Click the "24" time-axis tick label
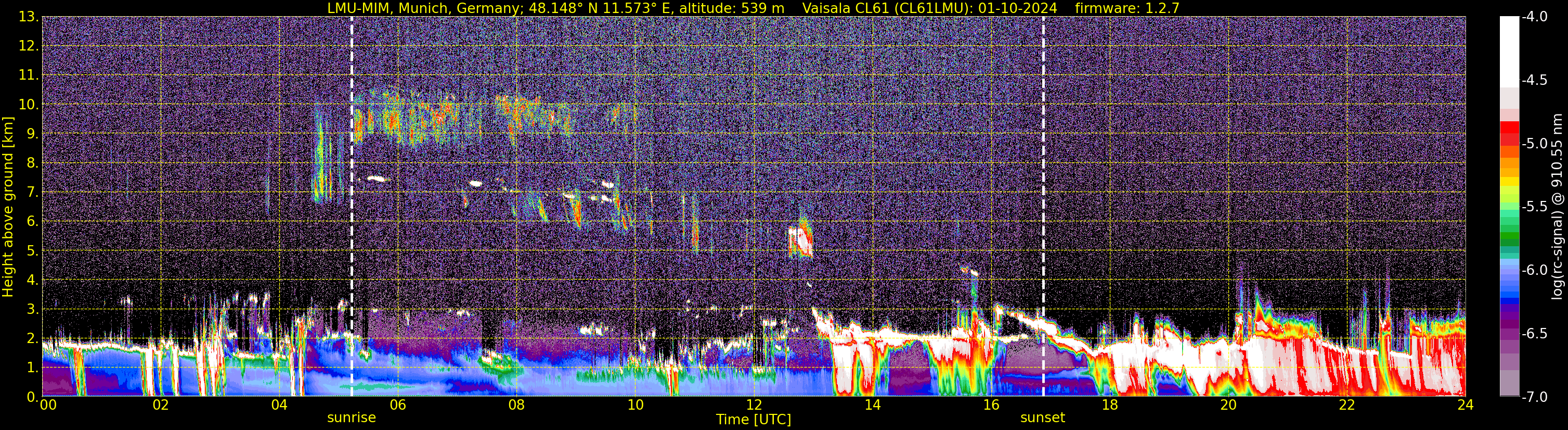This screenshot has height=430, width=1568. point(1465,405)
